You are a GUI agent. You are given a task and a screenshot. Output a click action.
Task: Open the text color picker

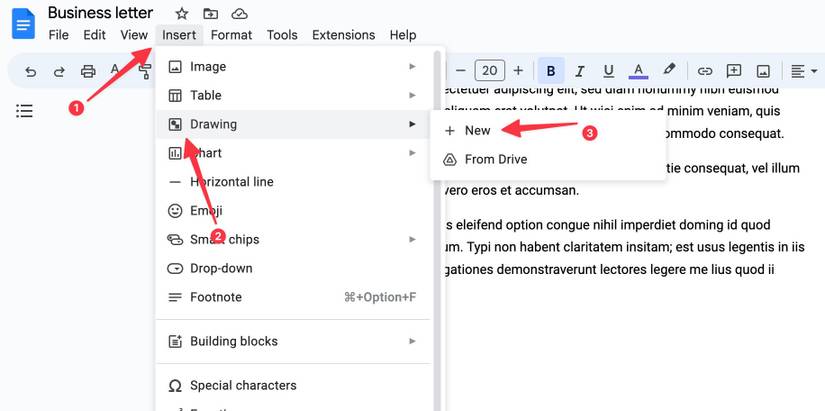pyautogui.click(x=638, y=71)
